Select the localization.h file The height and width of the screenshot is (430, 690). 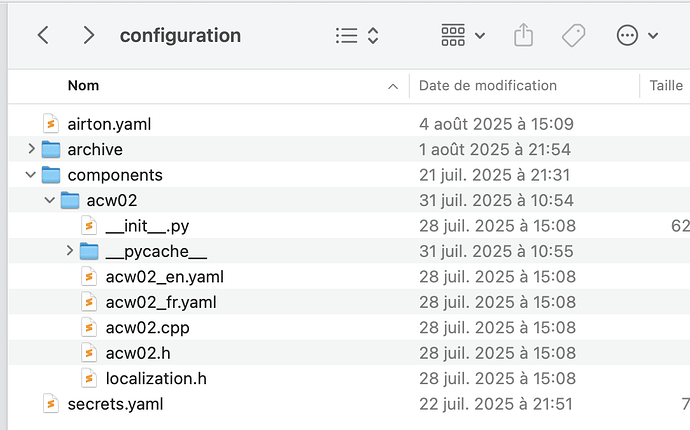[x=155, y=379]
